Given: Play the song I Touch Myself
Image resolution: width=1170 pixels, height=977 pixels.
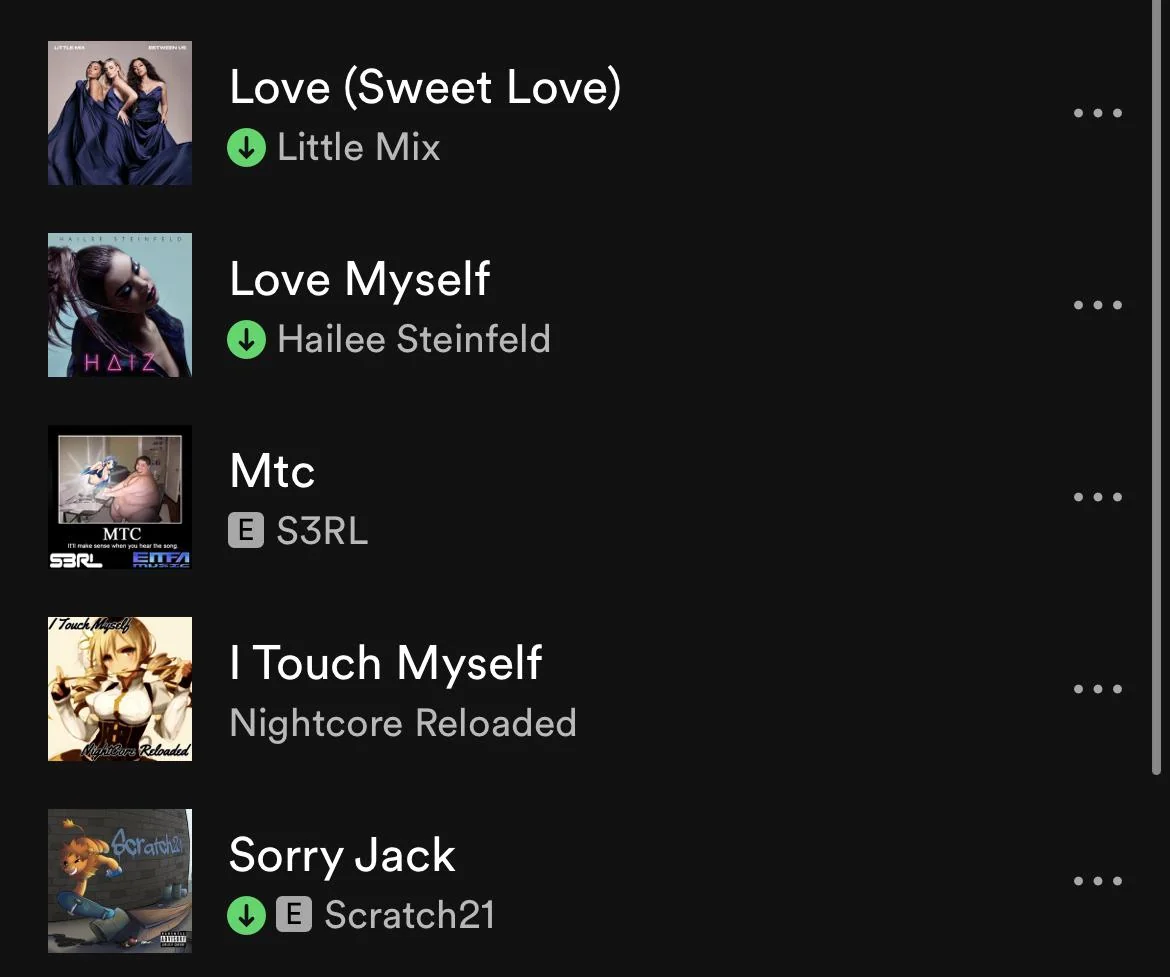Looking at the screenshot, I should click(385, 662).
